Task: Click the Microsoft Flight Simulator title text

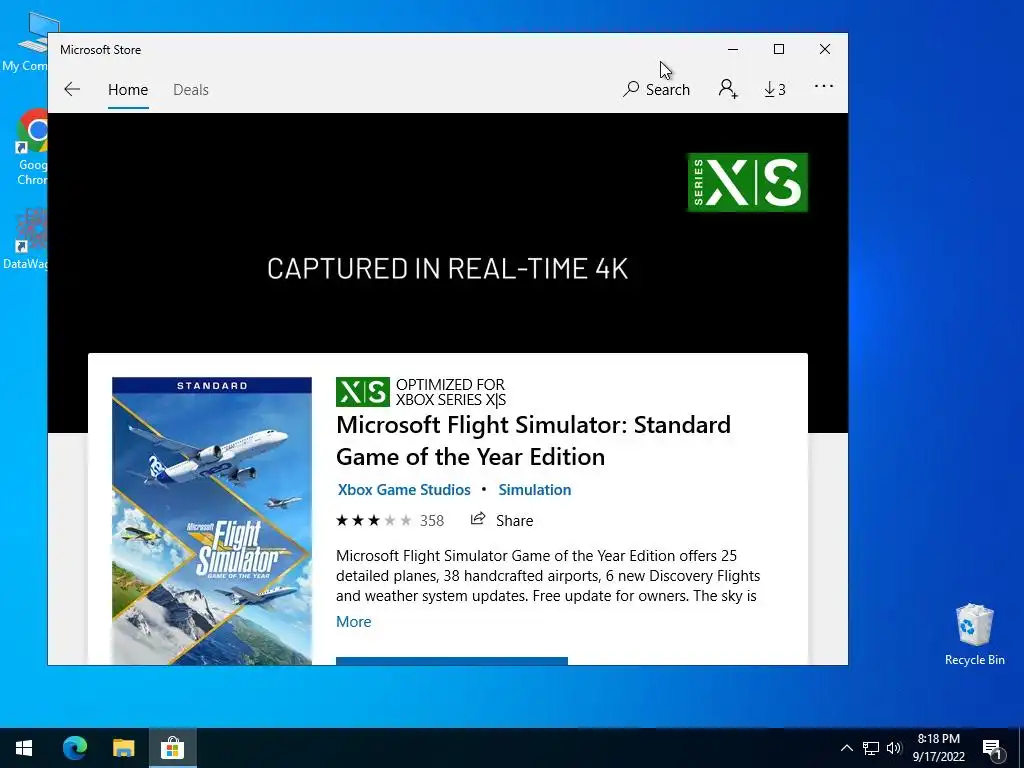Action: [x=533, y=441]
